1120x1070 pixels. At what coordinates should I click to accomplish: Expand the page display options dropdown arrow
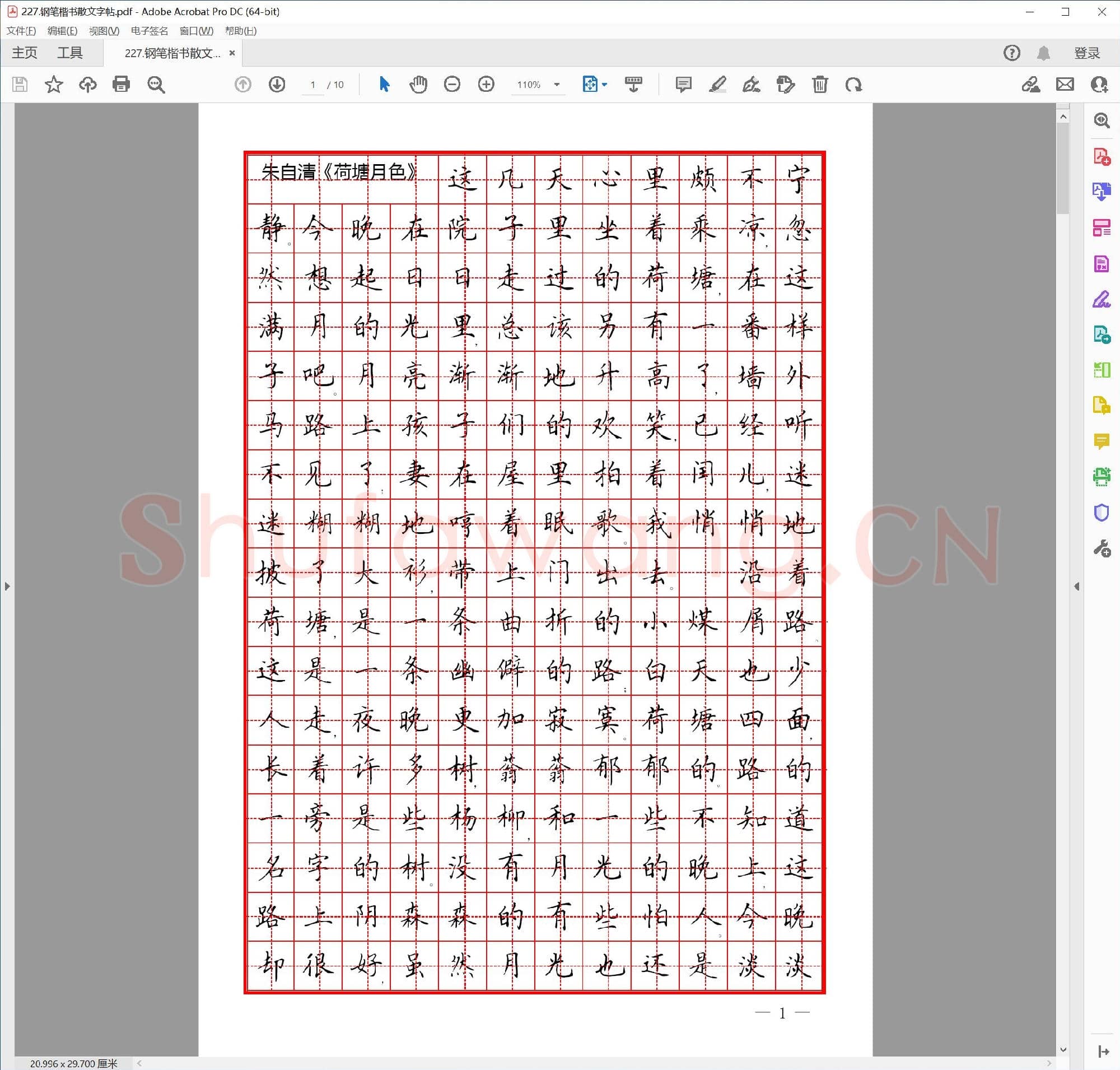pyautogui.click(x=603, y=85)
